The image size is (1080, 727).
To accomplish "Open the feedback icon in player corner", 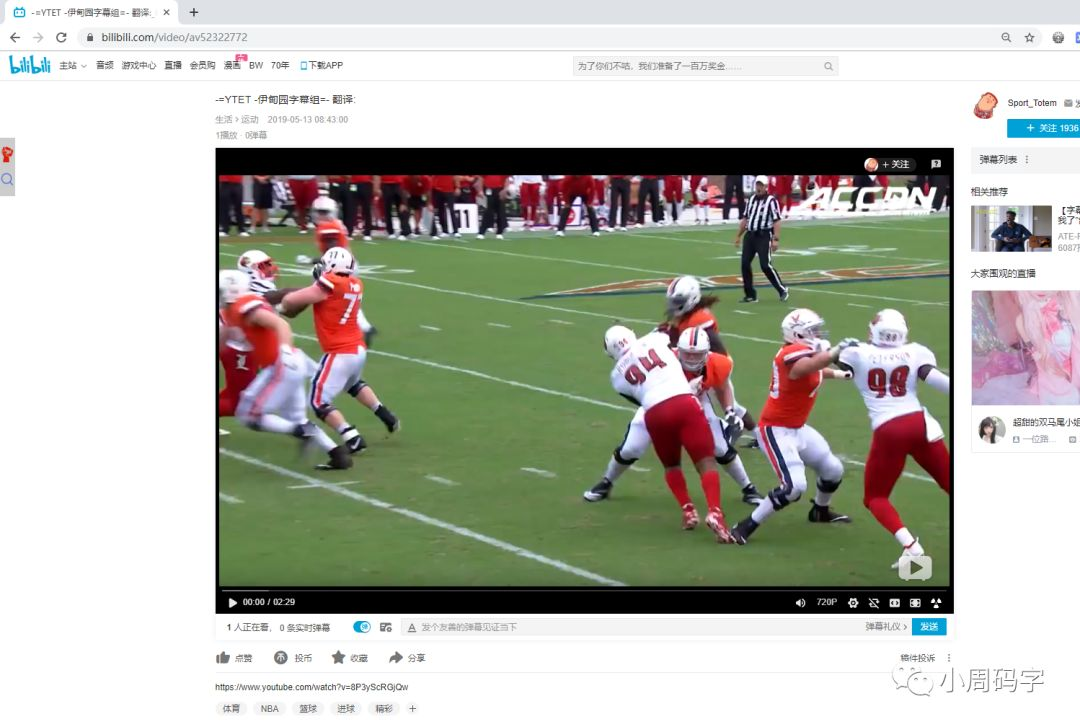I will tap(935, 164).
